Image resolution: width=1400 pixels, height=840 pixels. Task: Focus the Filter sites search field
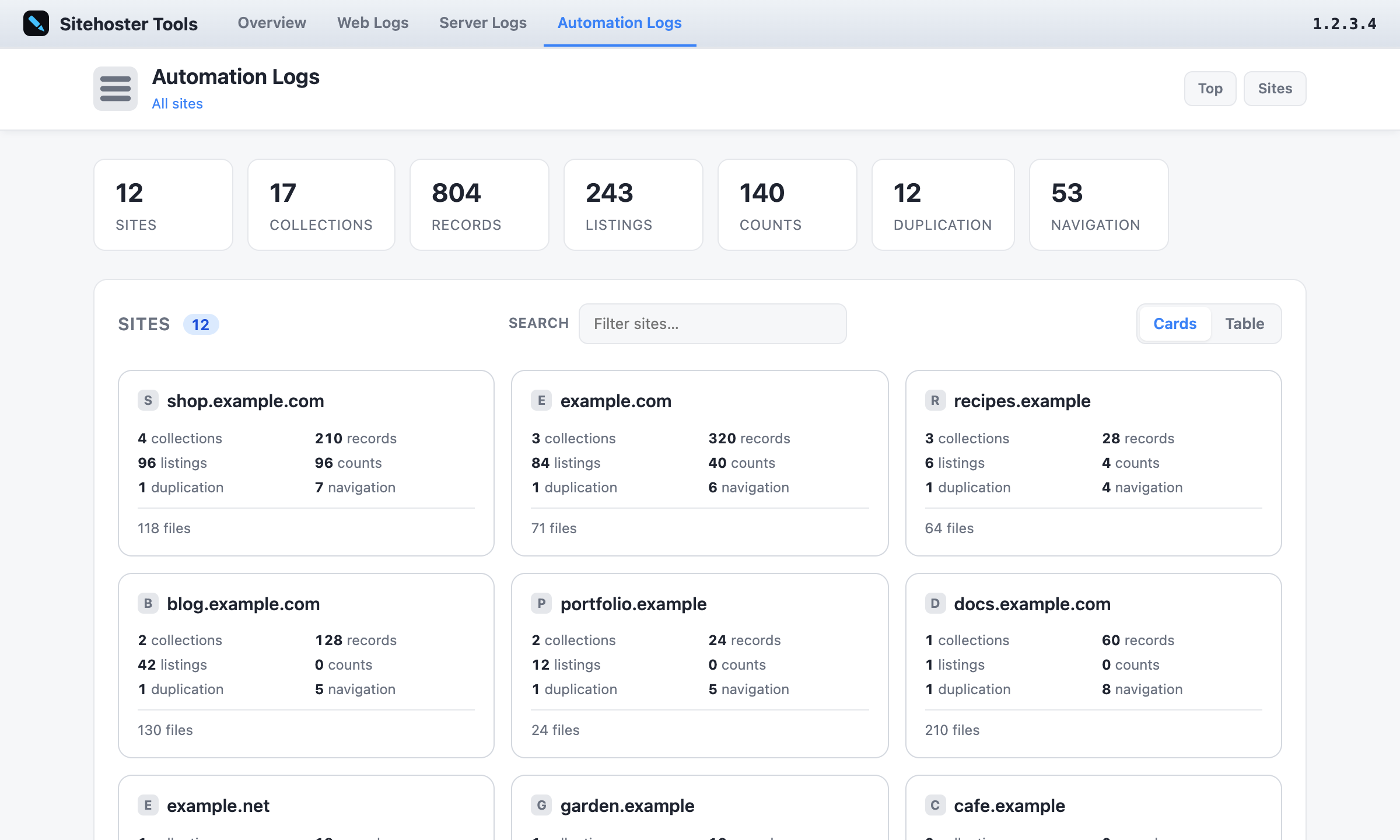tap(712, 324)
